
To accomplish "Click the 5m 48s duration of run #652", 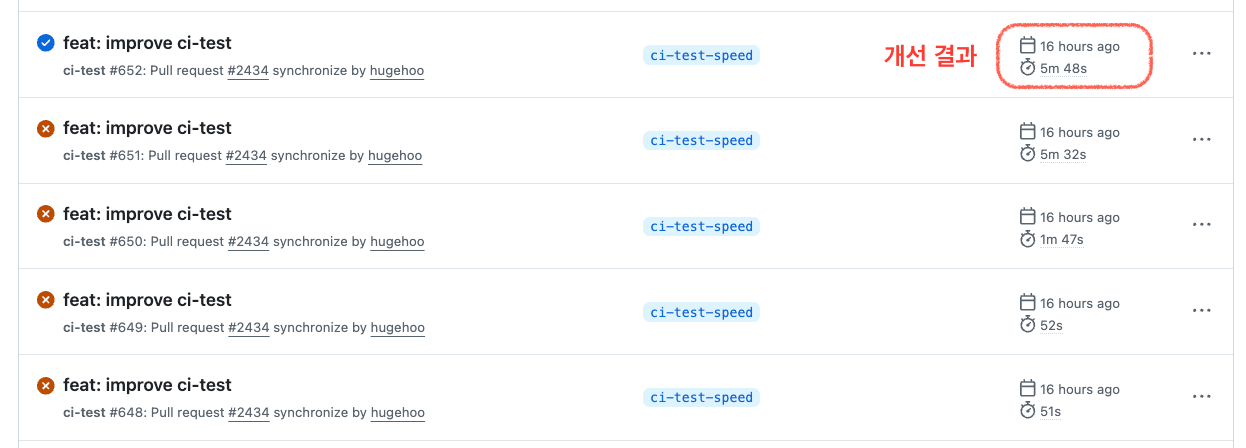I will coord(1063,68).
